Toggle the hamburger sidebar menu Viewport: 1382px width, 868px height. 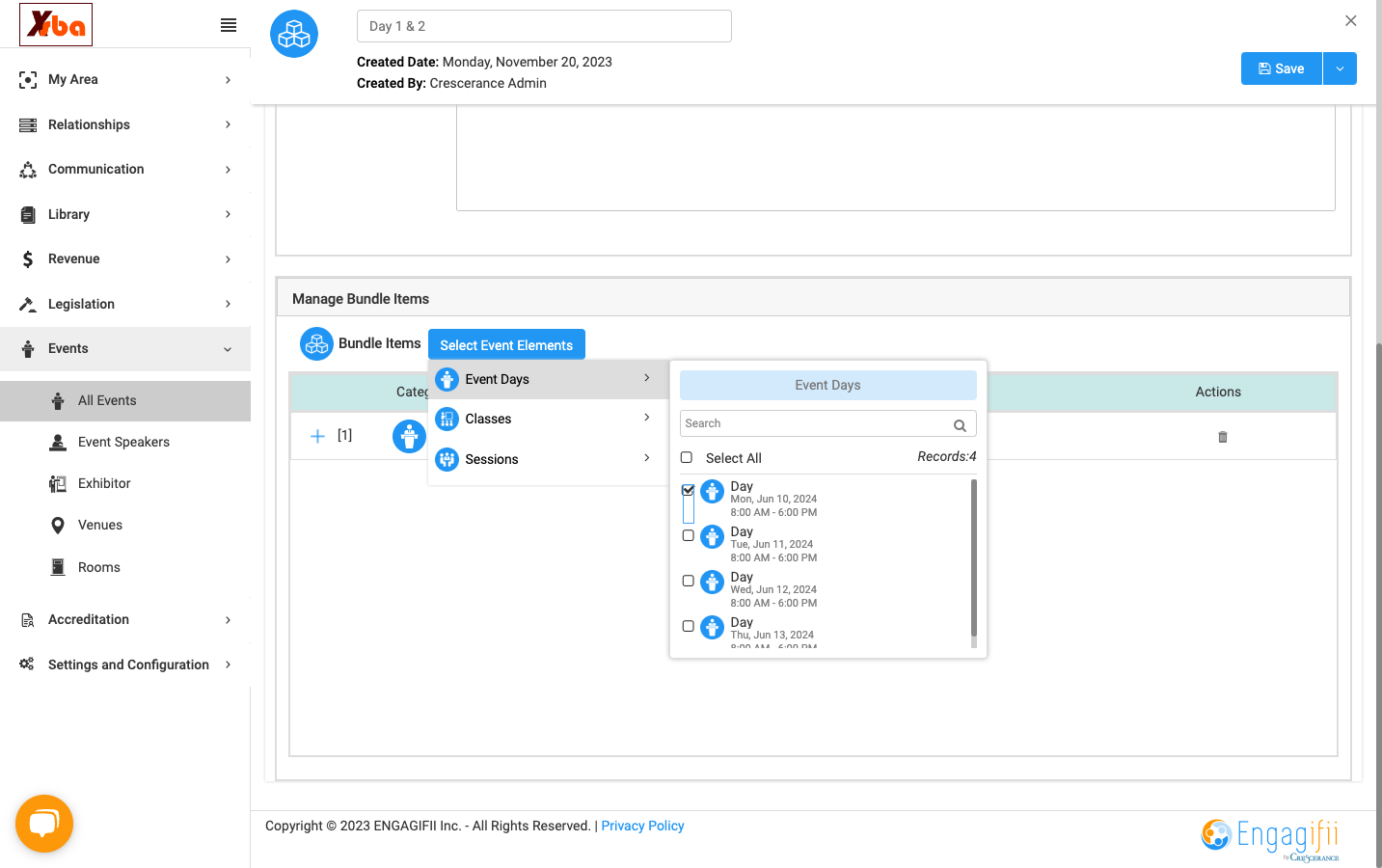(229, 25)
